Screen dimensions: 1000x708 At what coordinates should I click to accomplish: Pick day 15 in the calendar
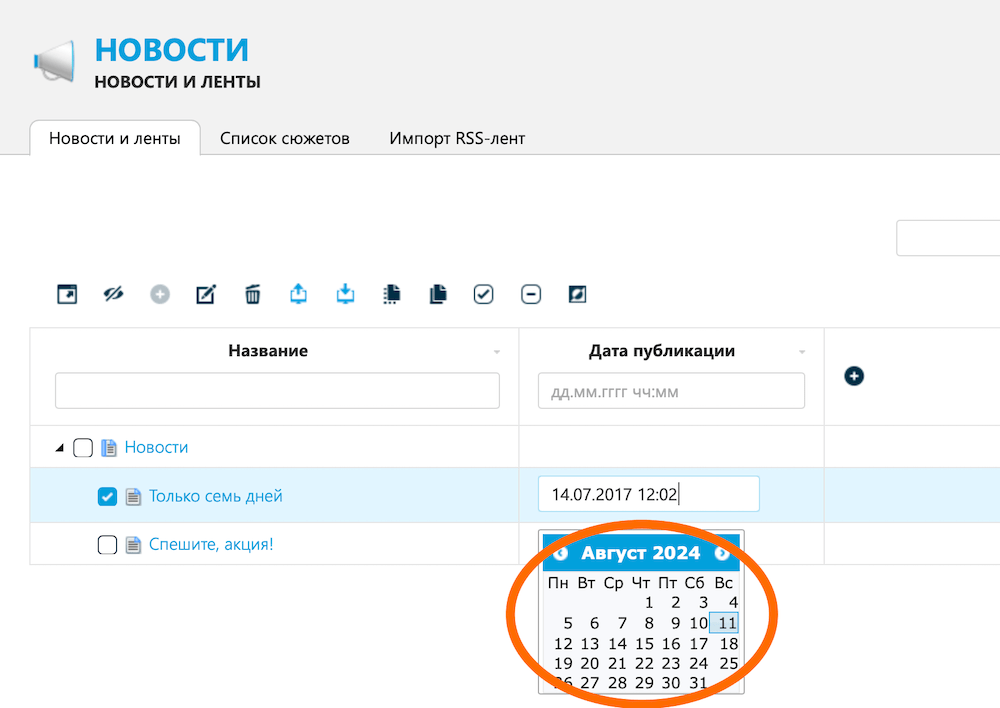tap(644, 644)
